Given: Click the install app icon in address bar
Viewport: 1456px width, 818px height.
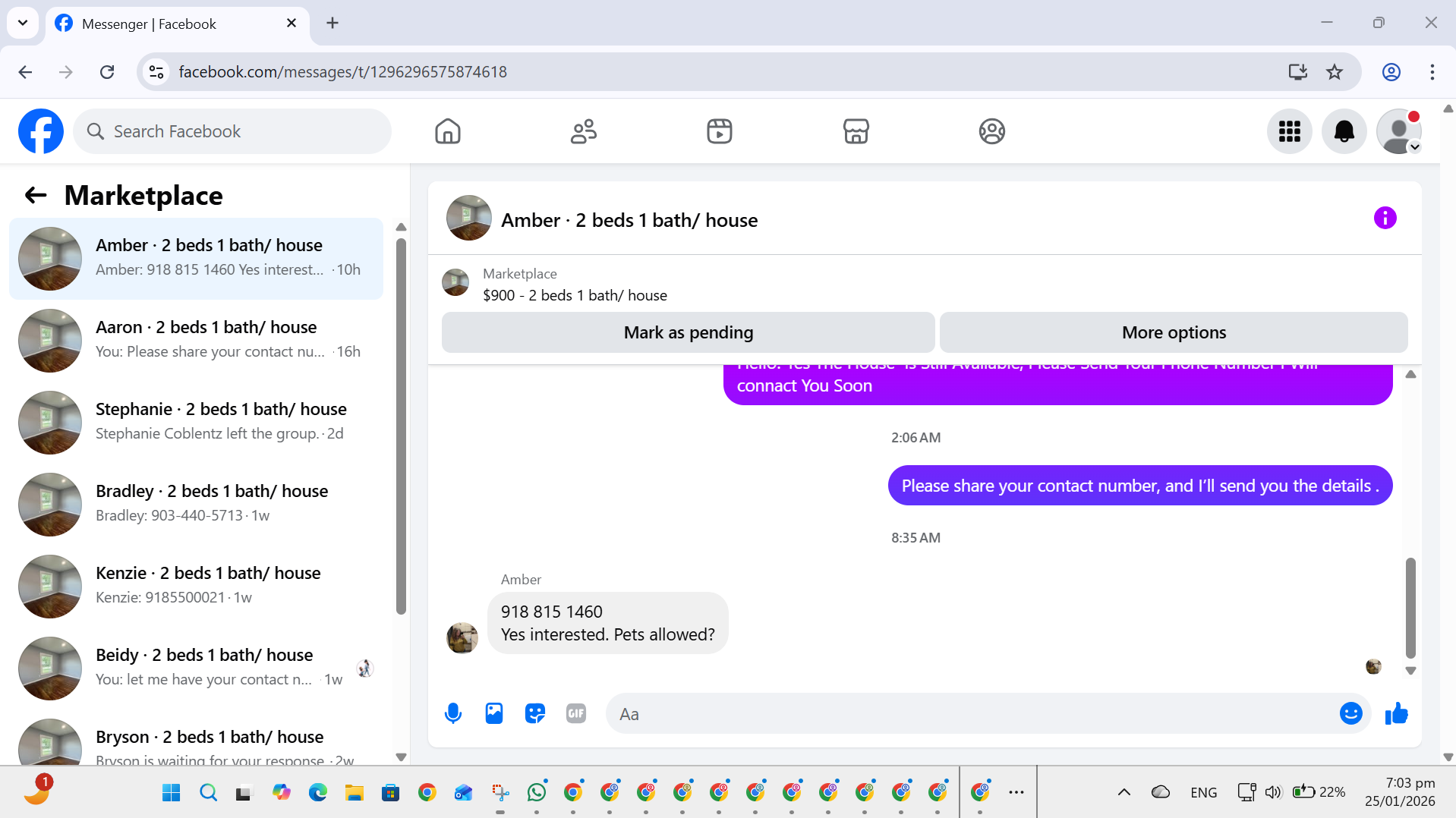Looking at the screenshot, I should tap(1298, 72).
